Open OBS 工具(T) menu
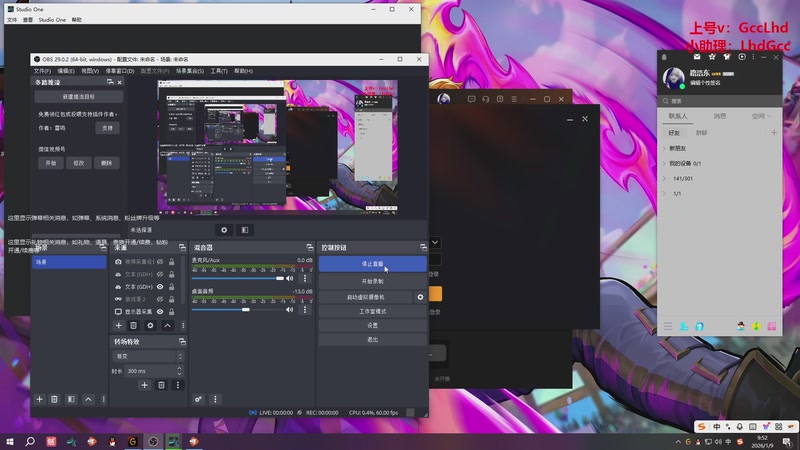Viewport: 800px width, 450px height. click(x=219, y=71)
